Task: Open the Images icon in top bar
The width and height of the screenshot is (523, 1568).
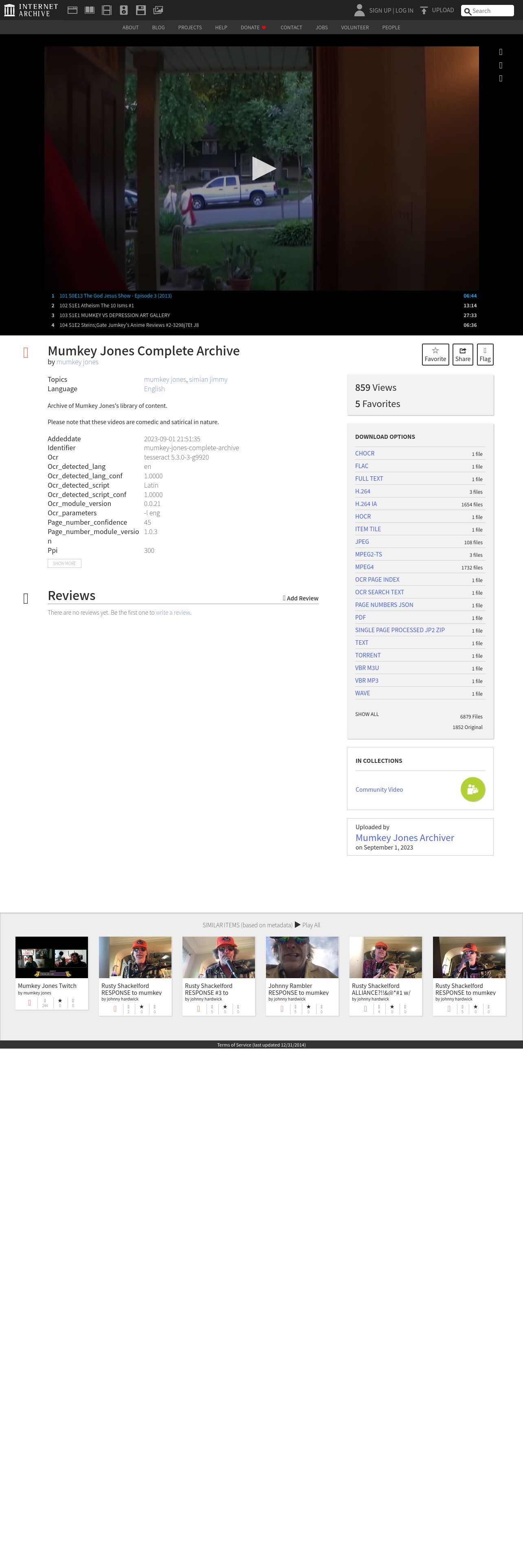Action: point(158,10)
